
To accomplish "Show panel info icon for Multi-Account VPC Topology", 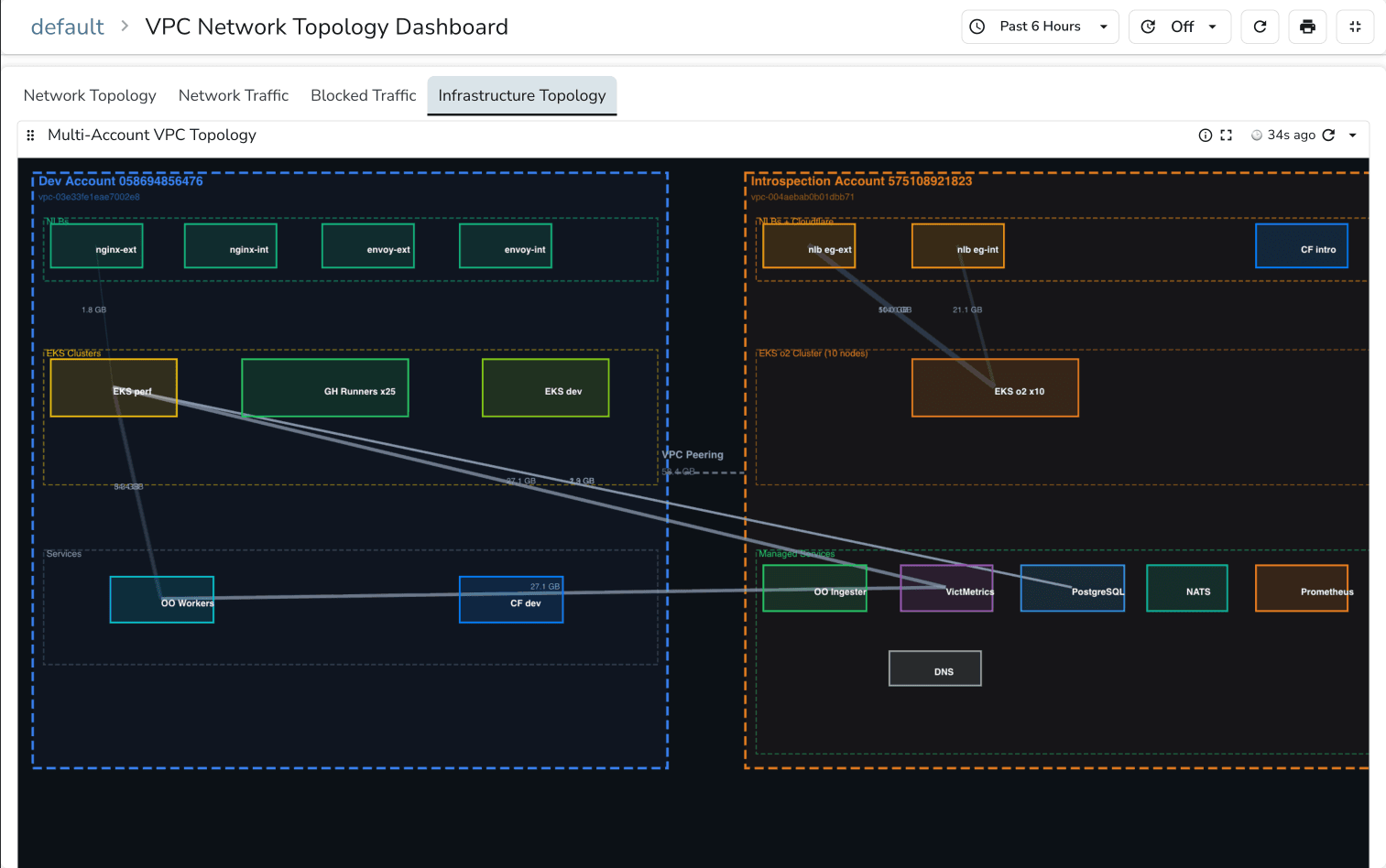I will click(x=1206, y=135).
